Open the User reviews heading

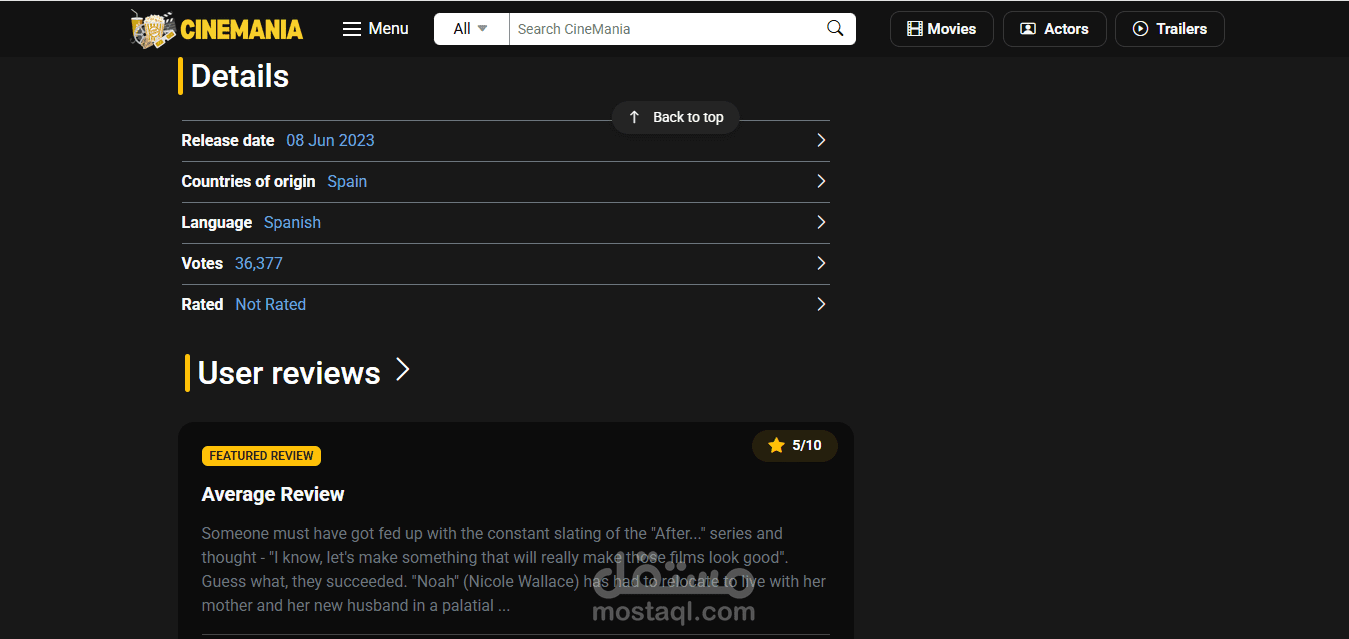289,373
